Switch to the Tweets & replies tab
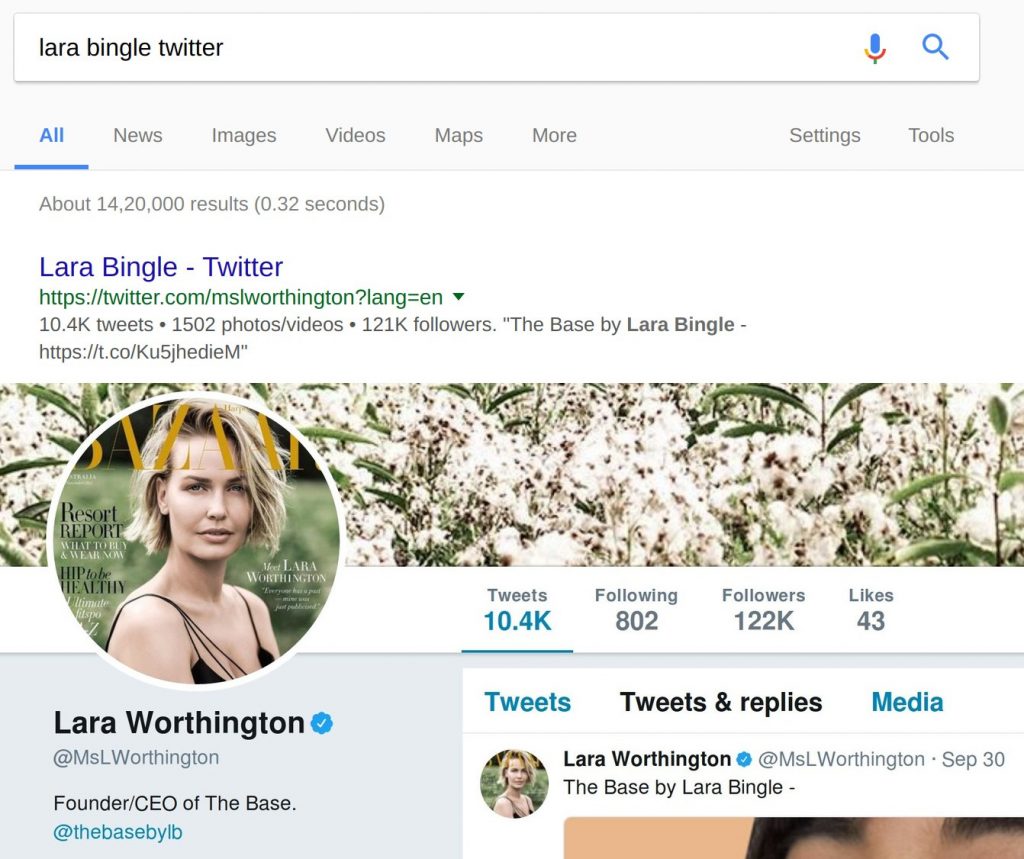The image size is (1024, 859). tap(721, 702)
